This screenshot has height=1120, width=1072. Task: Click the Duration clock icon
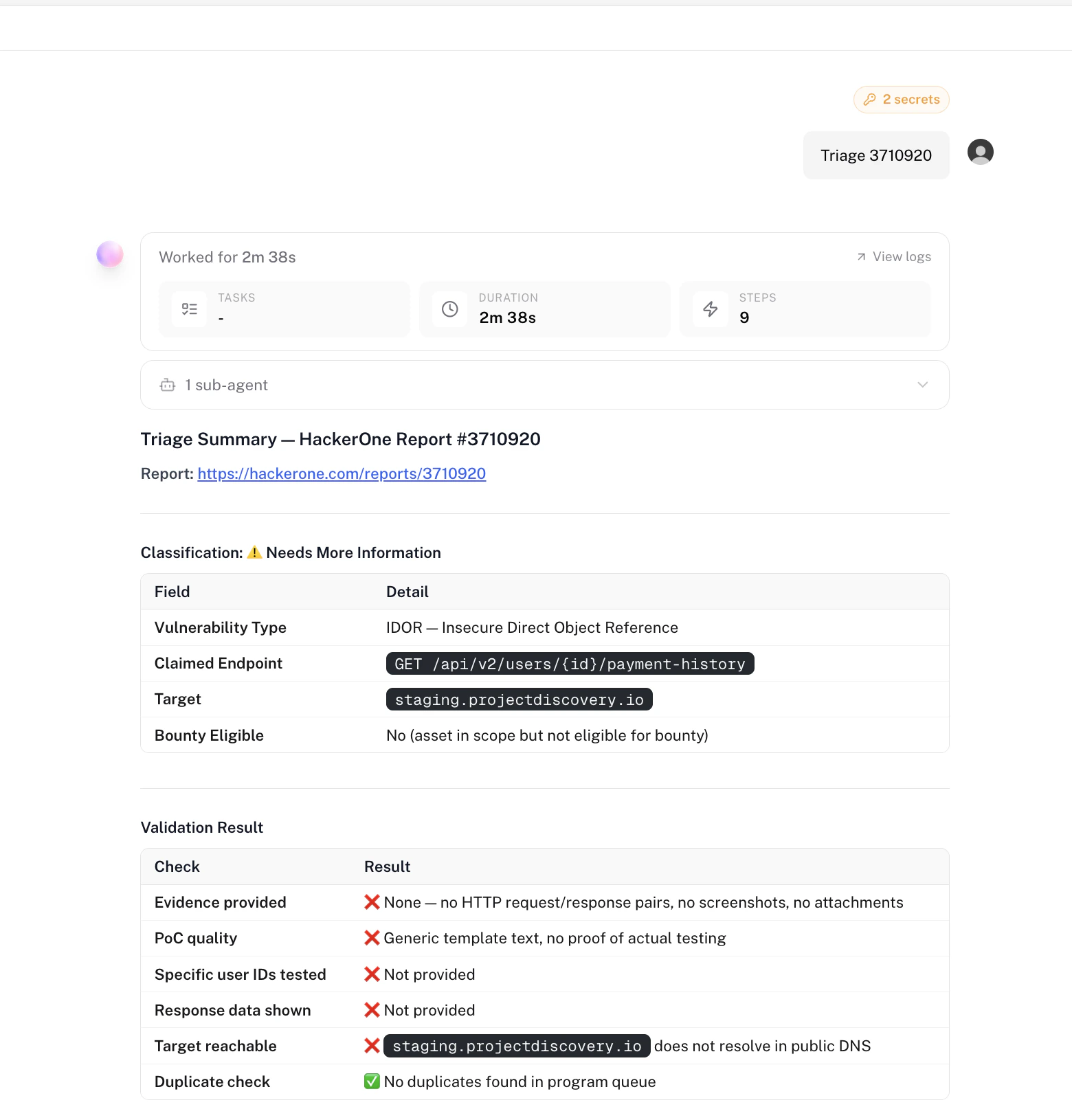pyautogui.click(x=449, y=309)
